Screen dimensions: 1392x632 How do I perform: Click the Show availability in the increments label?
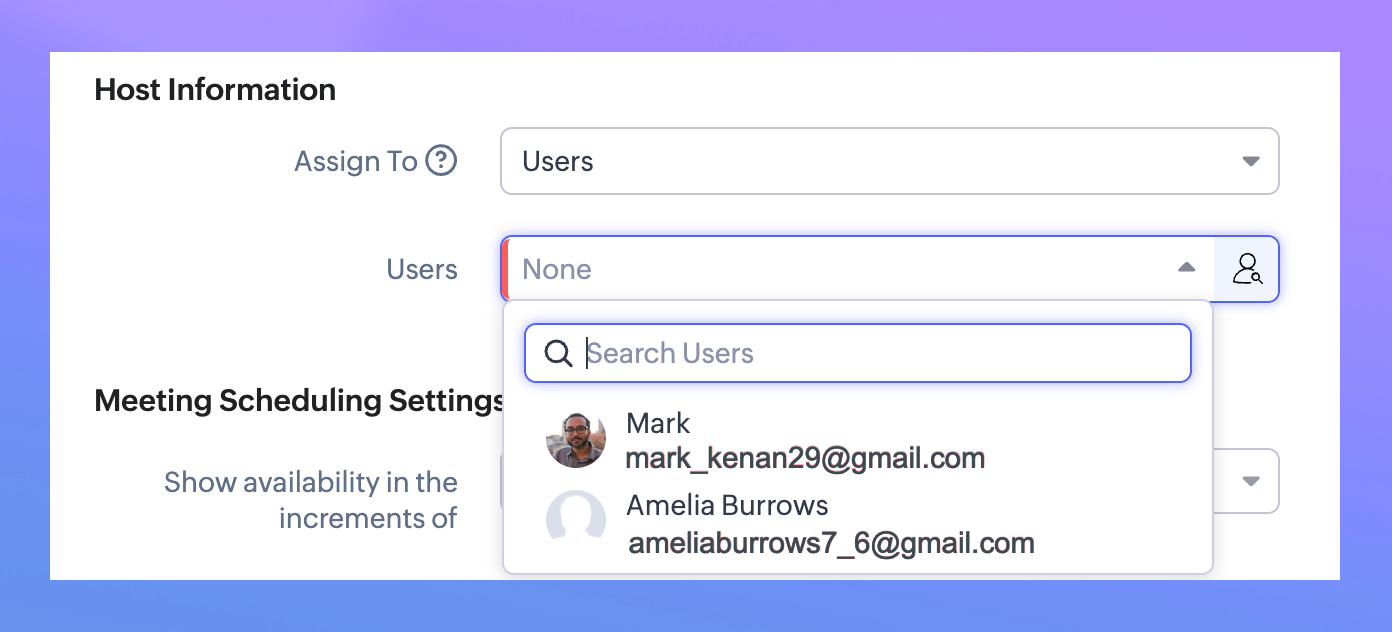(311, 500)
